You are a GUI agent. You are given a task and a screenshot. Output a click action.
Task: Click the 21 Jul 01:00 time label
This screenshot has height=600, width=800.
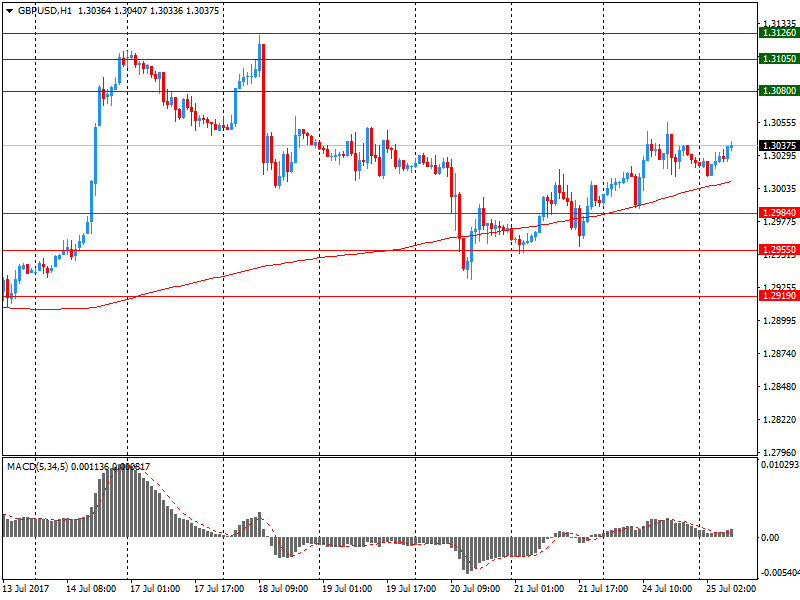click(x=539, y=589)
